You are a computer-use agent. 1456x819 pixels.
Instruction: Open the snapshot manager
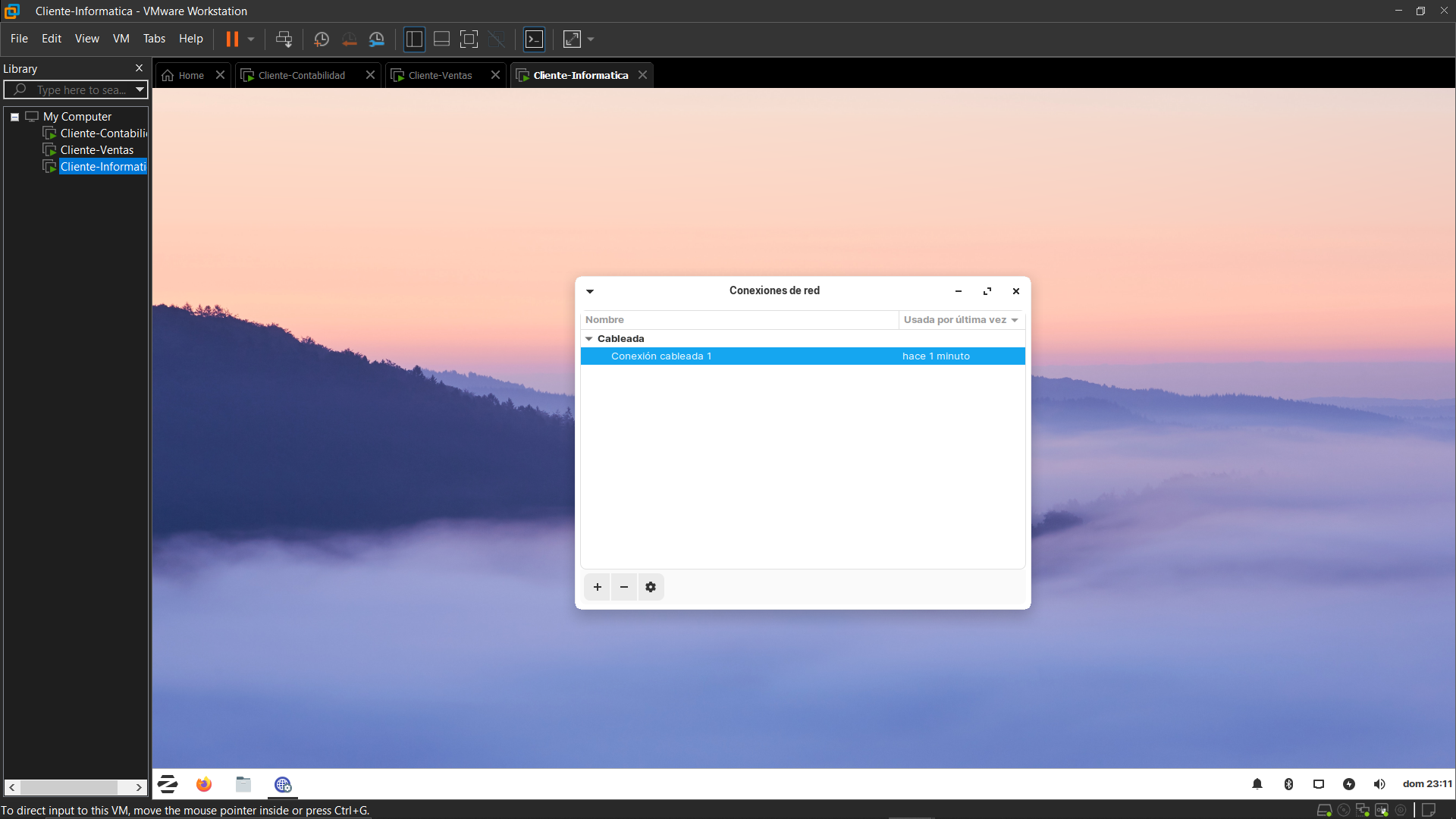click(x=377, y=39)
